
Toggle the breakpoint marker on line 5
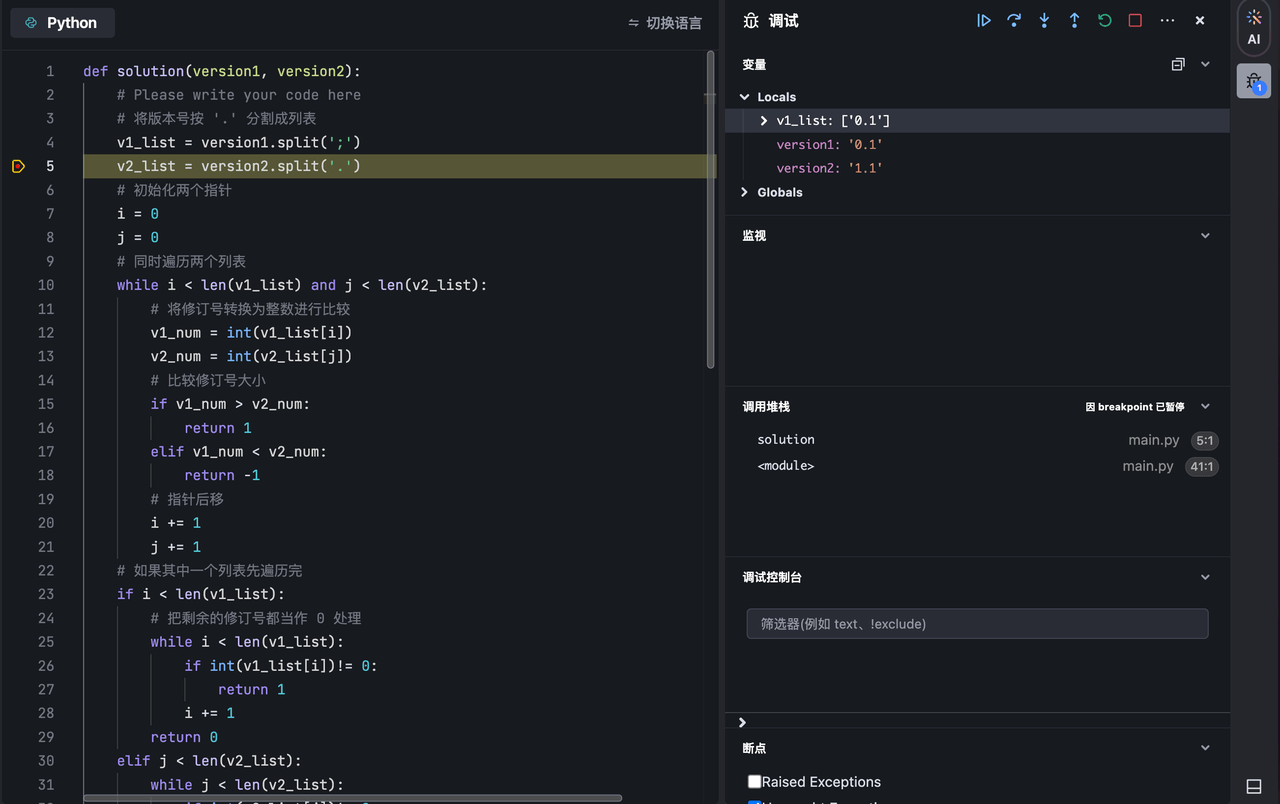click(18, 166)
